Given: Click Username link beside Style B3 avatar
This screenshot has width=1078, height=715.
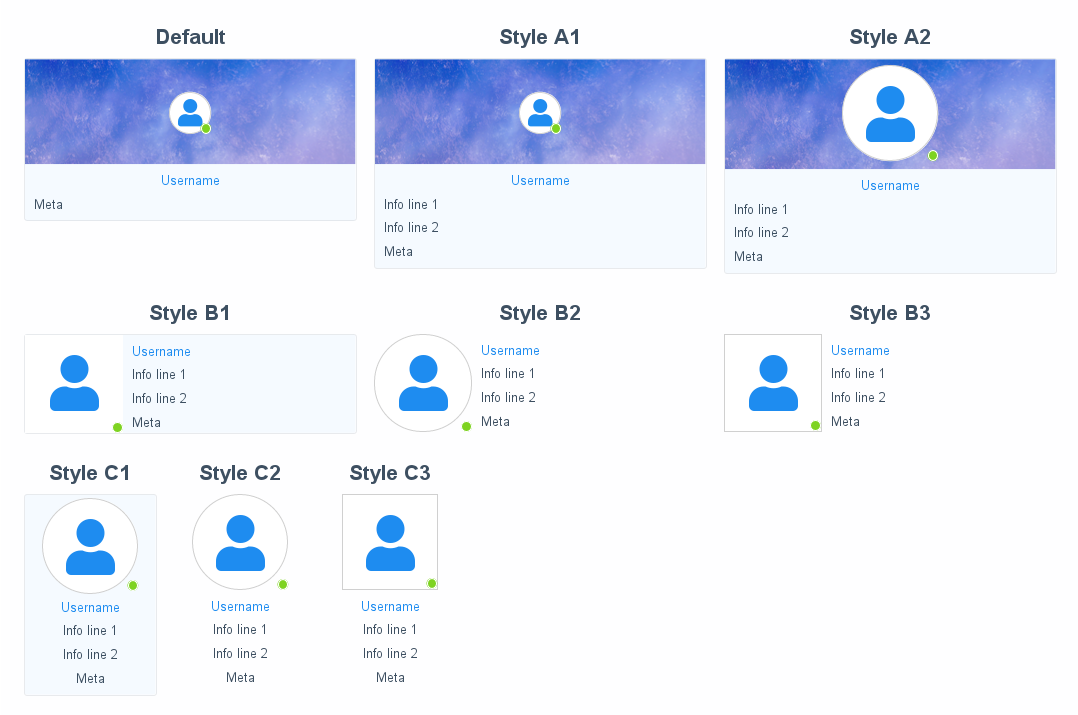Looking at the screenshot, I should [860, 351].
